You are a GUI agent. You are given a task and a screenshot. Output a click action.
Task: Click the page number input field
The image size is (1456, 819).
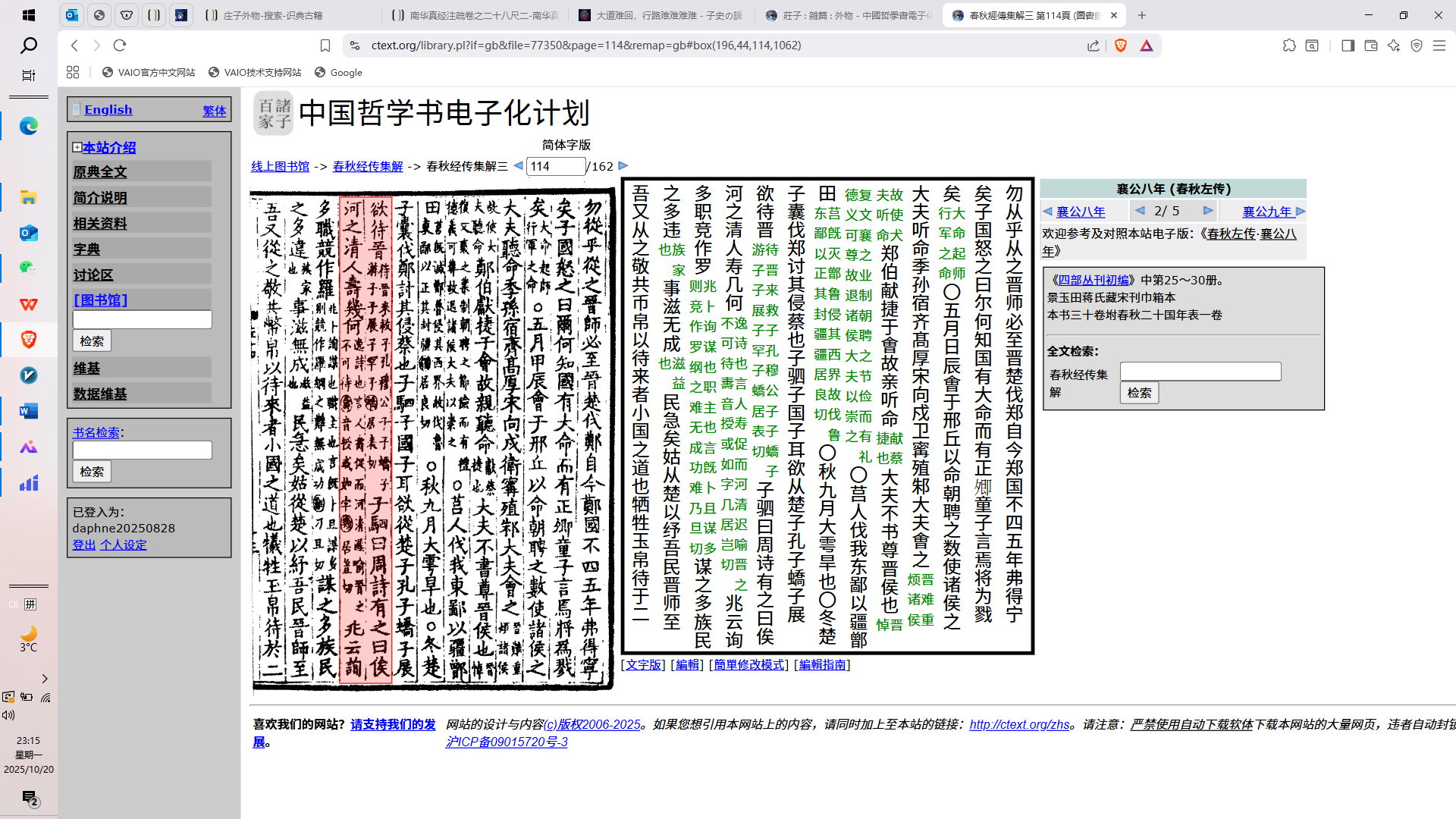click(556, 166)
